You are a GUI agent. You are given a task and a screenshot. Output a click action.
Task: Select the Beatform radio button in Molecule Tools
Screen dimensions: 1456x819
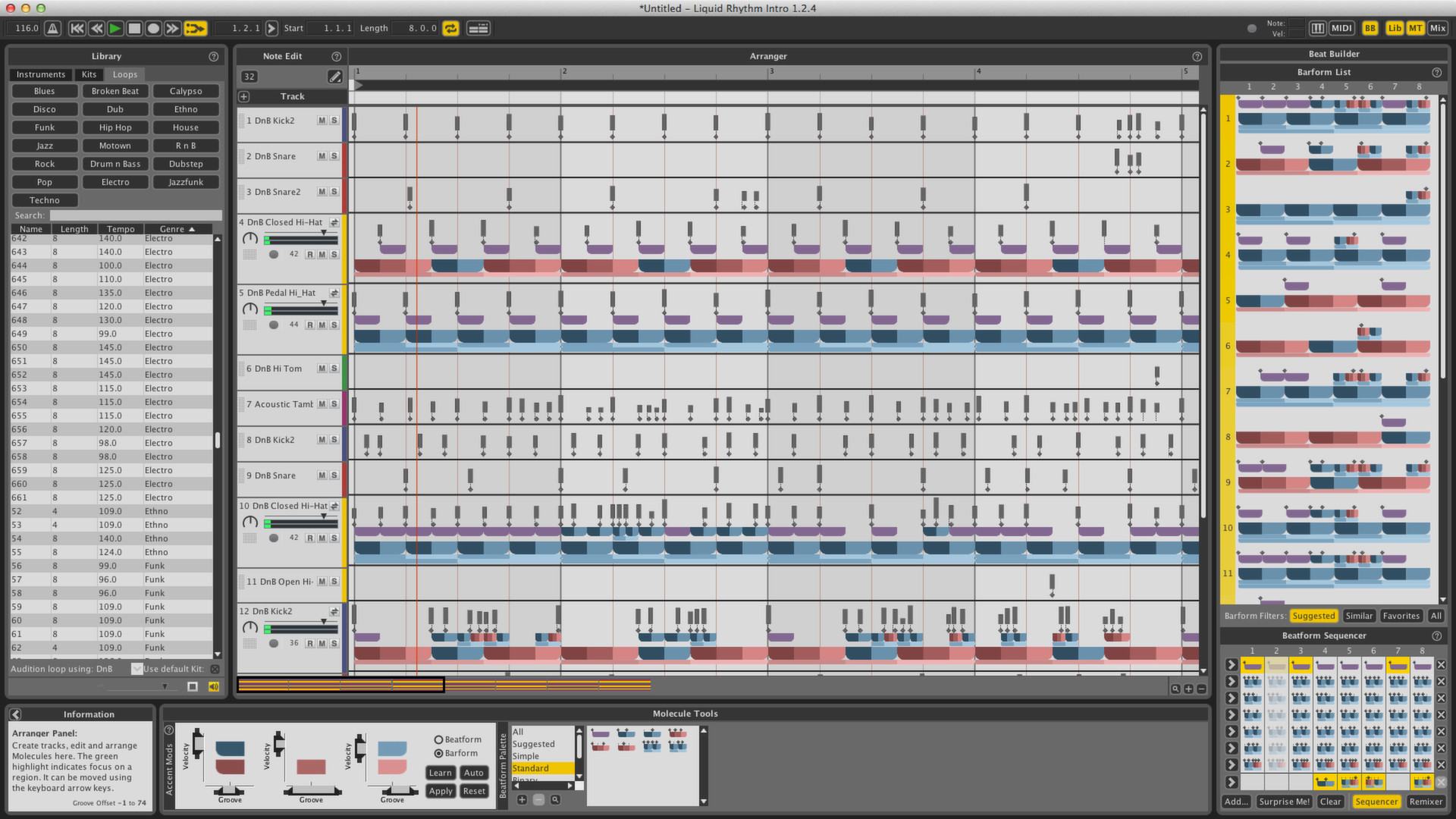438,739
